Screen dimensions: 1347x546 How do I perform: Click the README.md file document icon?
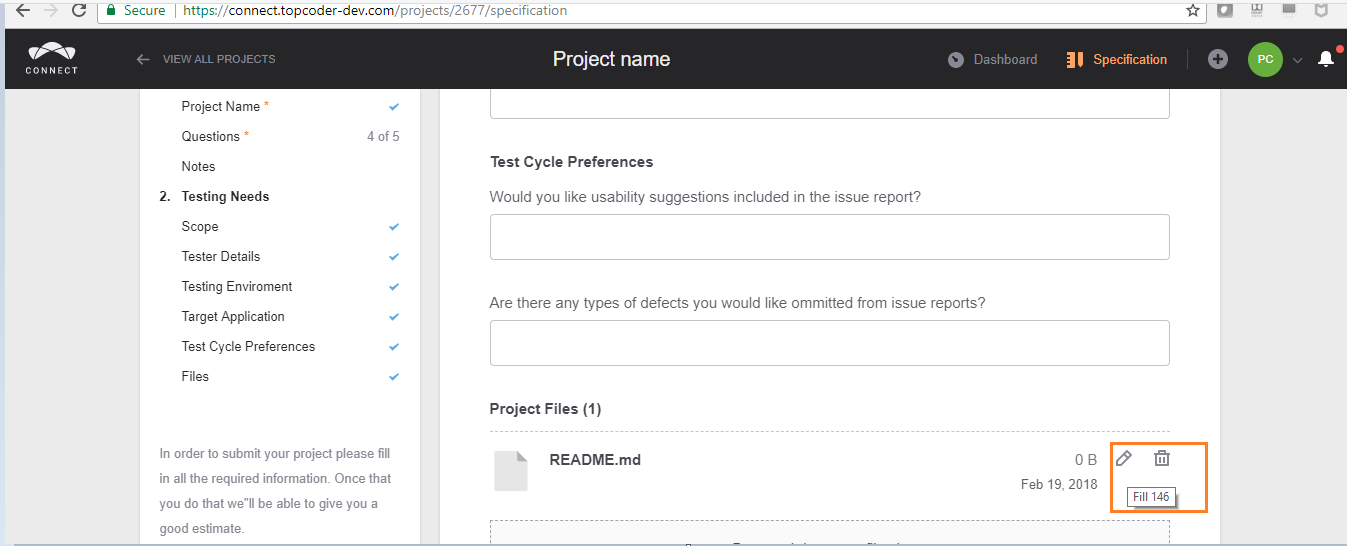coord(511,471)
